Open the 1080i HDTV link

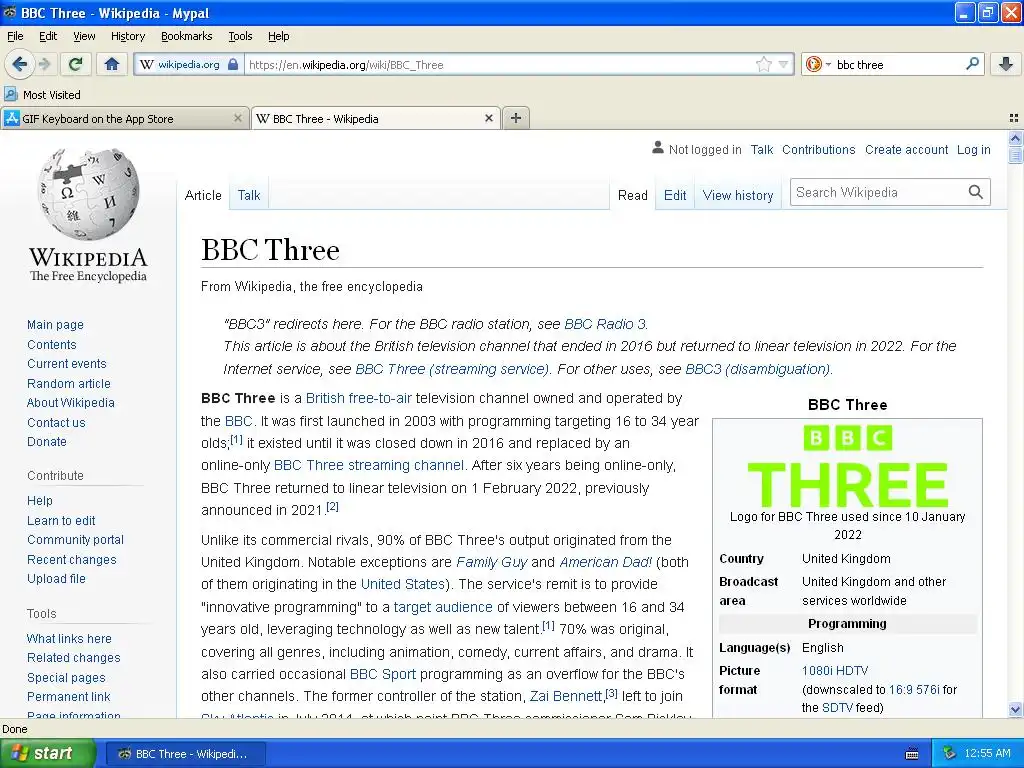(835, 671)
